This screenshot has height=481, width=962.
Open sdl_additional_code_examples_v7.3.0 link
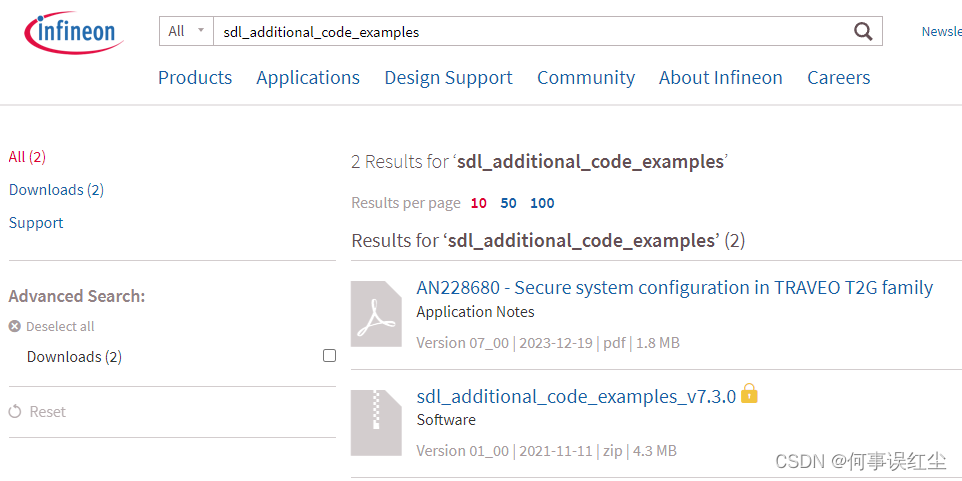tap(576, 397)
